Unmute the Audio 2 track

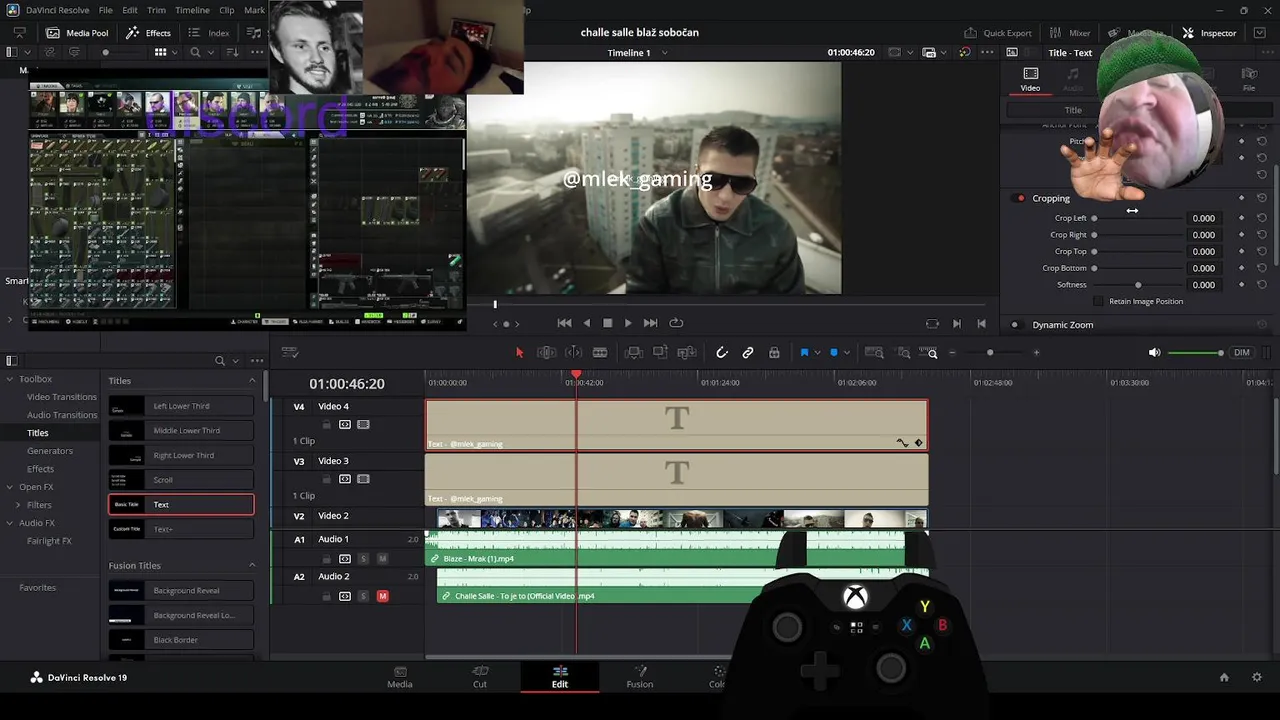click(382, 596)
